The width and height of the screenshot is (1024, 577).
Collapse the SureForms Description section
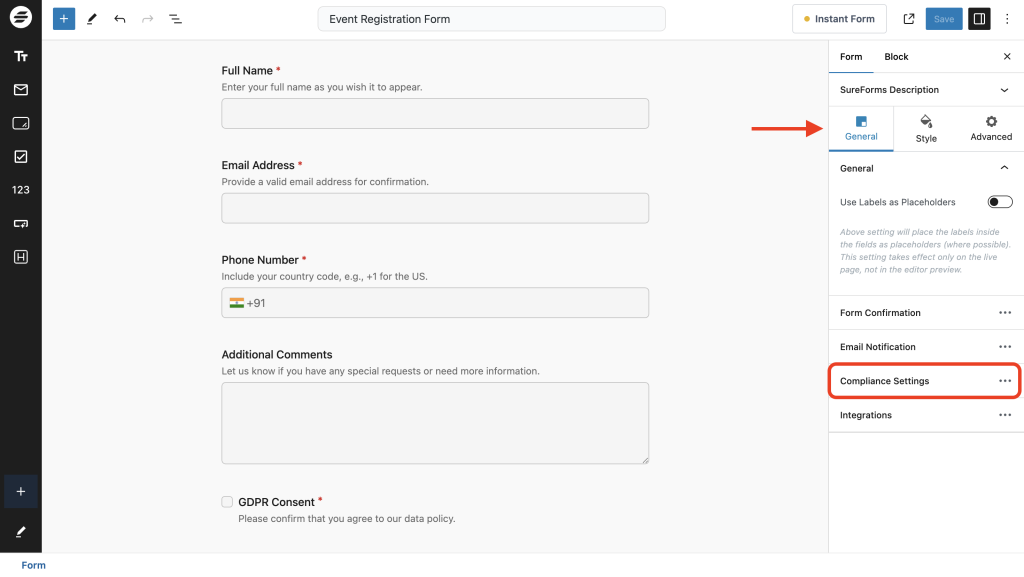point(1006,89)
